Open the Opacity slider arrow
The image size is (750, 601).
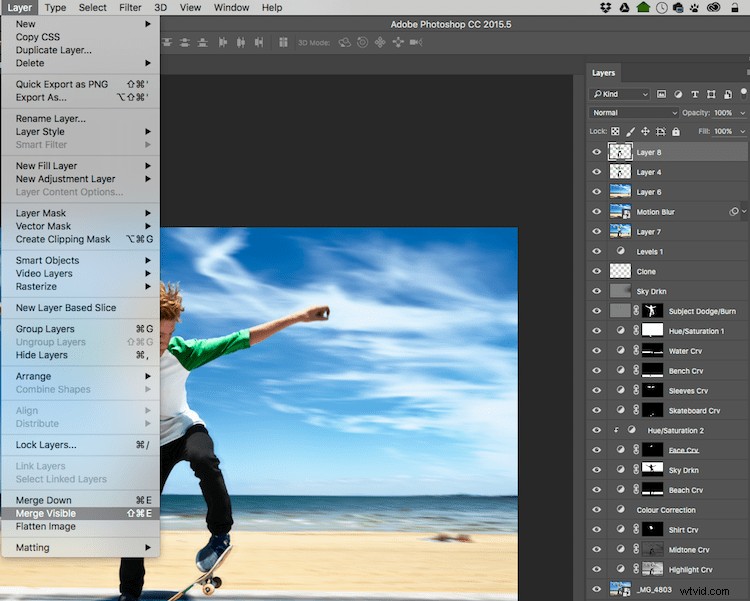pyautogui.click(x=743, y=113)
